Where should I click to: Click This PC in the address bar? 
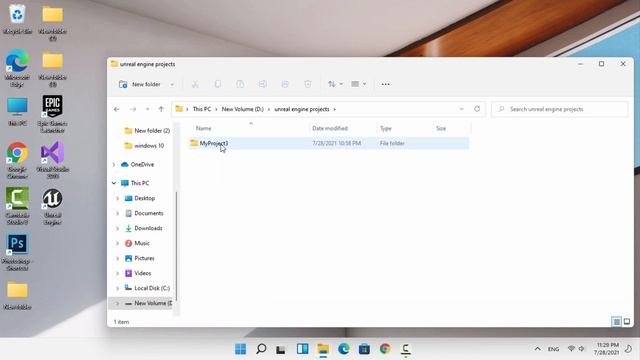(x=202, y=109)
